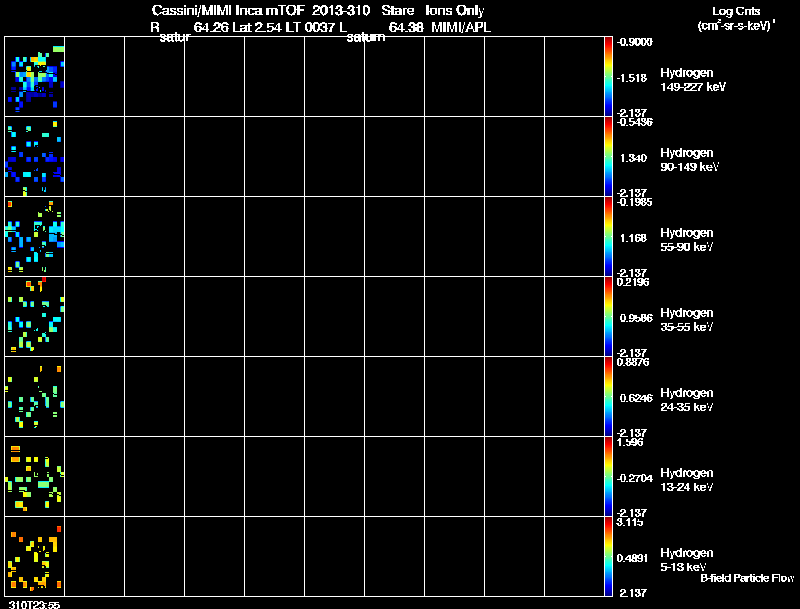
Task: Click the 0.4891 scale value
Action: 633,558
